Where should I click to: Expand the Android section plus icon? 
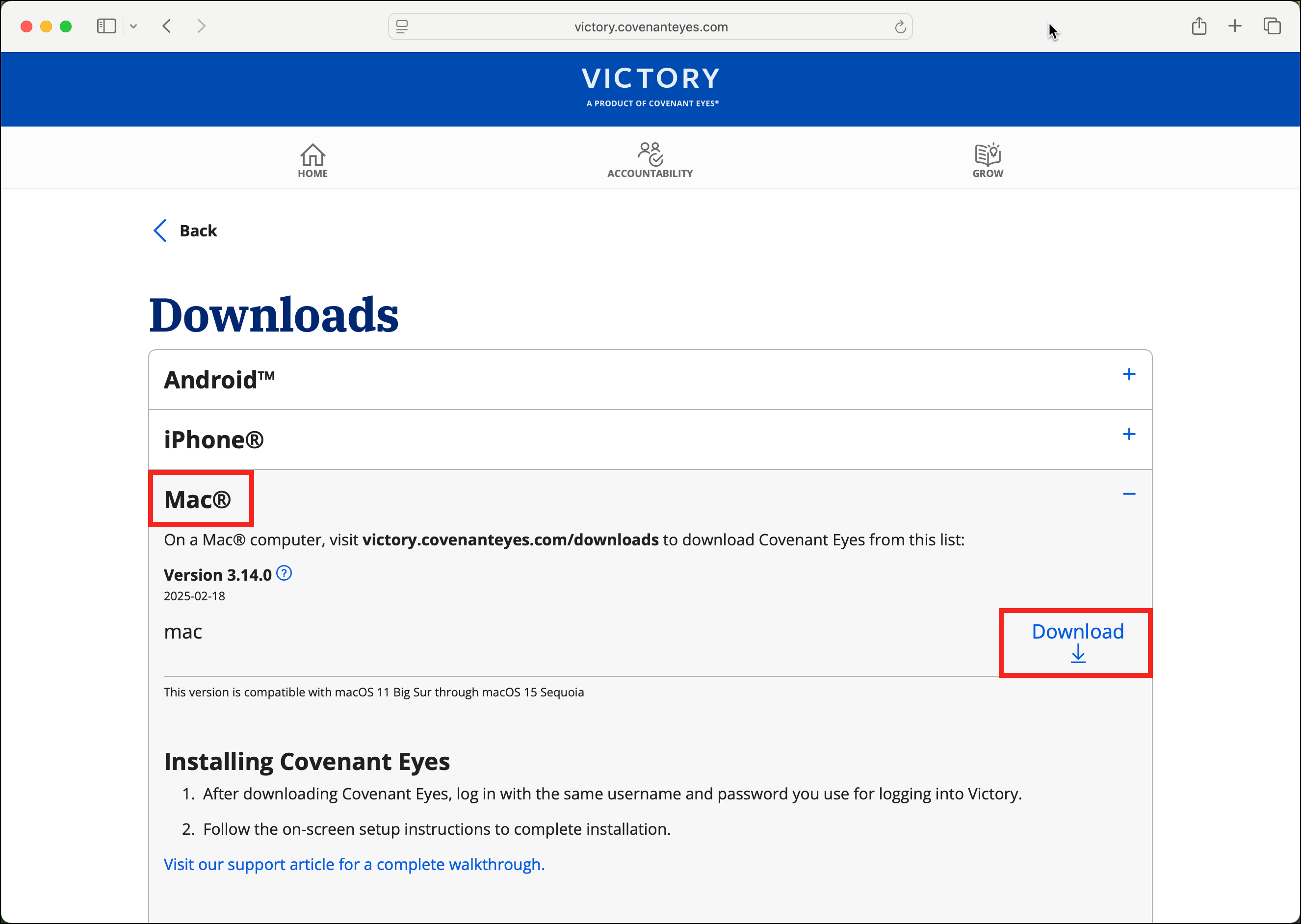click(1128, 374)
